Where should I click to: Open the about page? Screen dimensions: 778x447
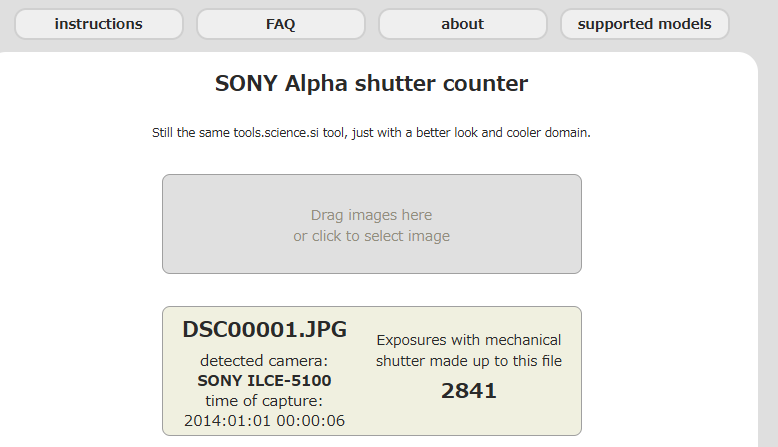click(x=463, y=24)
